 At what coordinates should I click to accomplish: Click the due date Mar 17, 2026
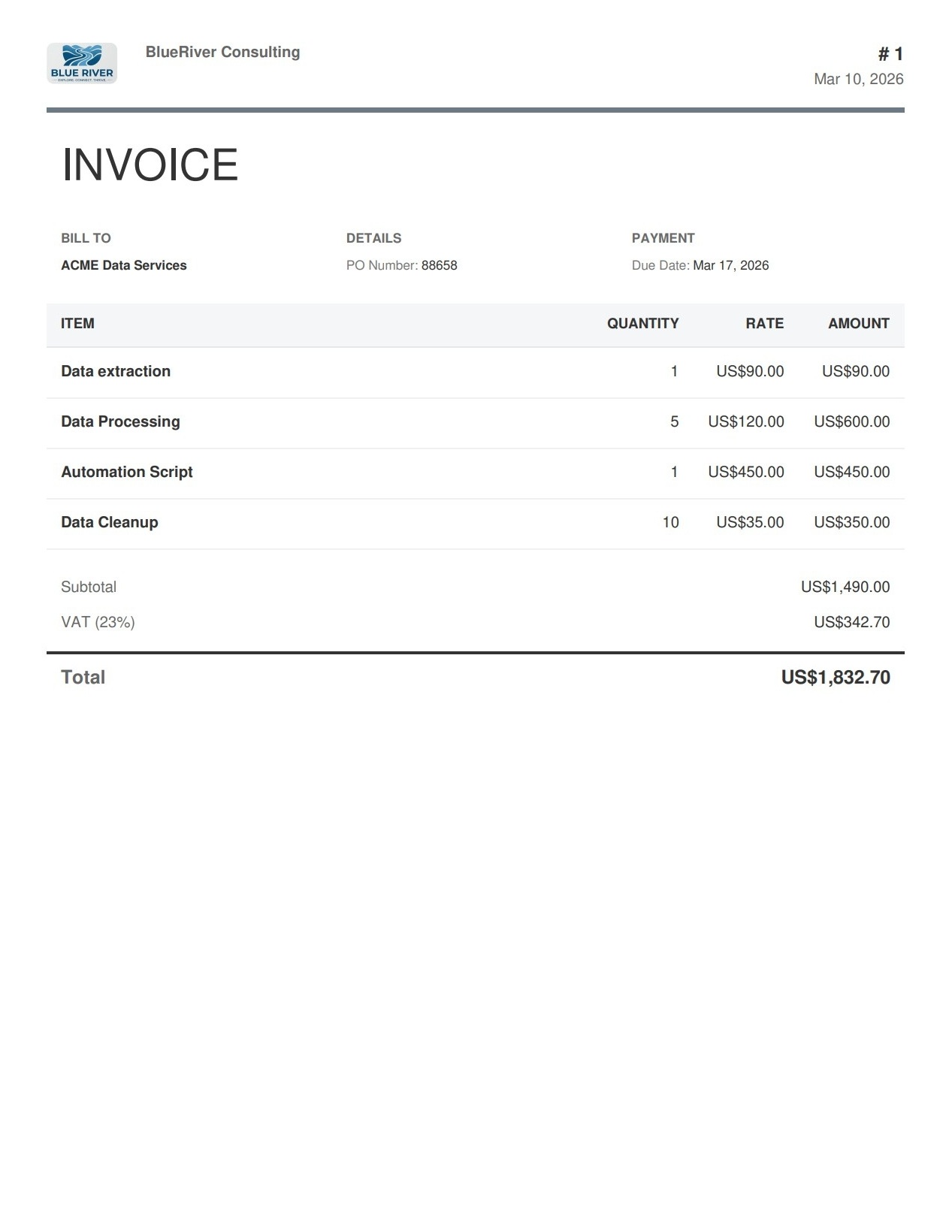[730, 265]
